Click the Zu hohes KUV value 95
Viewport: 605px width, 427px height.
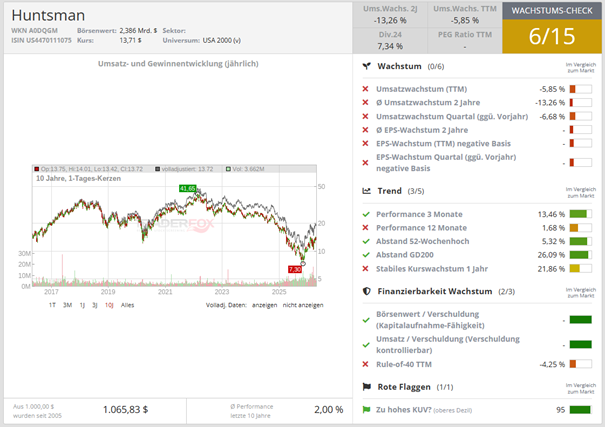click(561, 410)
